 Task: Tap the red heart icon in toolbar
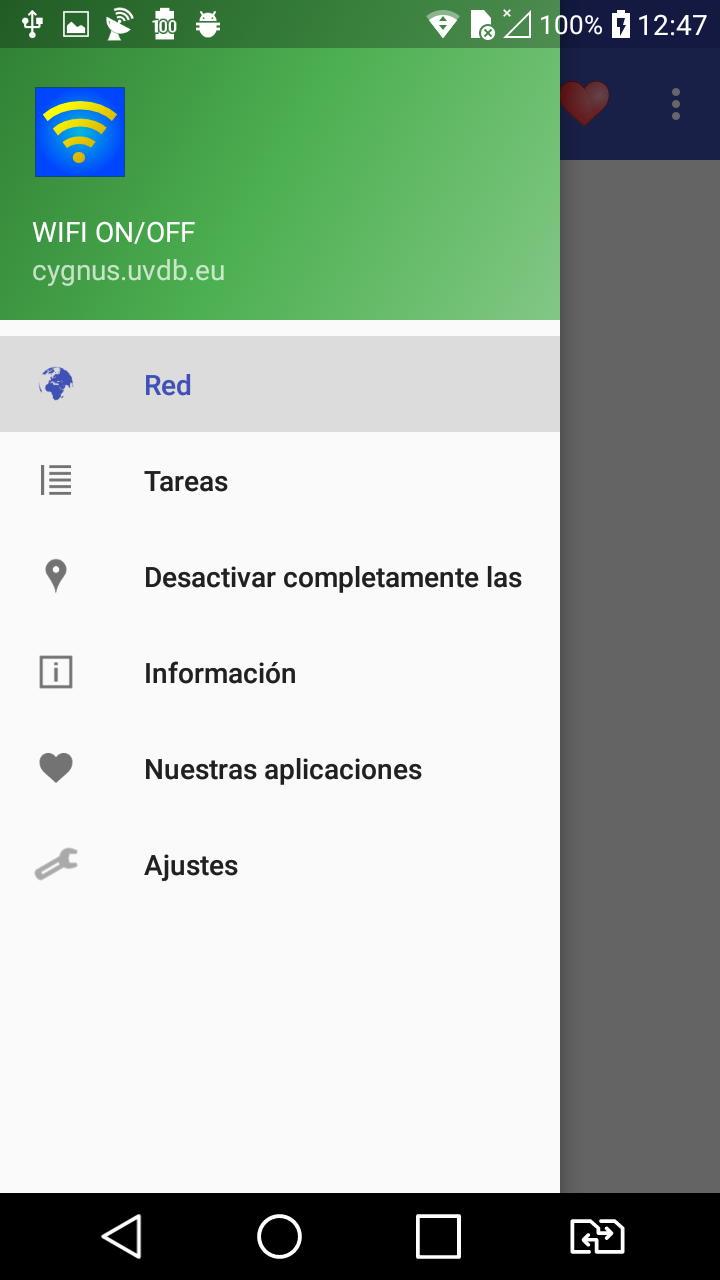click(584, 103)
